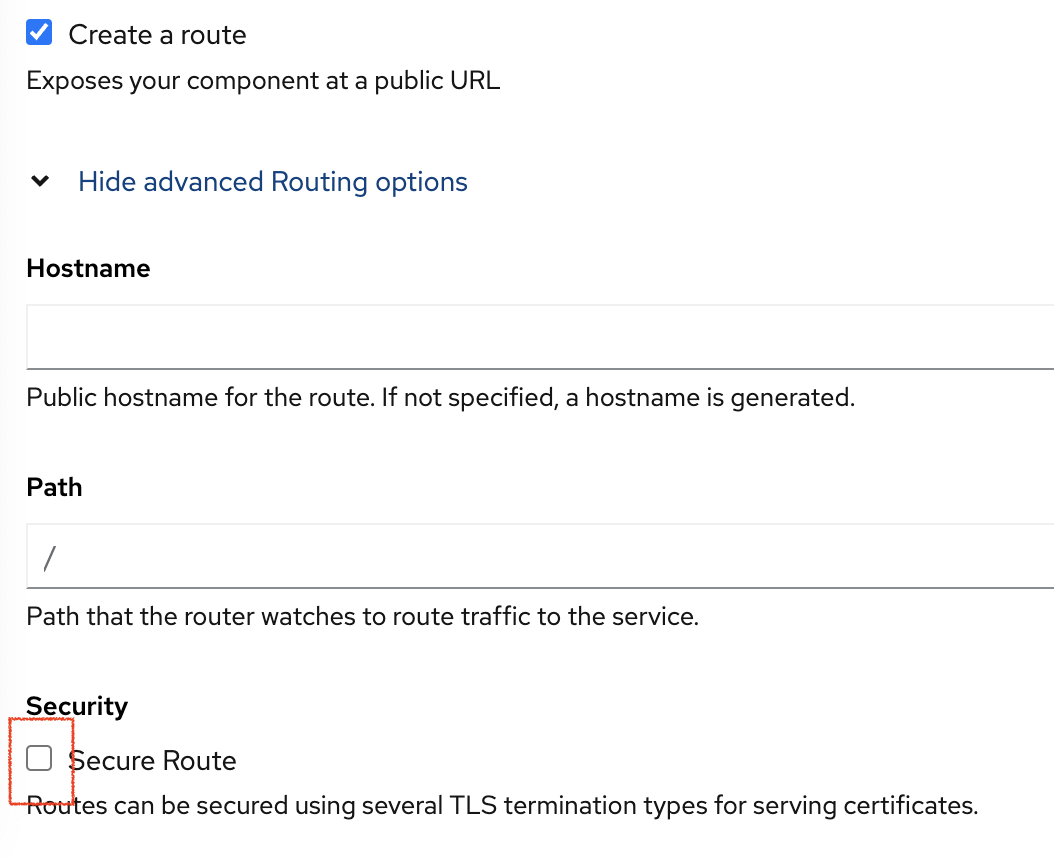Click the Secure Route label text
Image resolution: width=1054 pixels, height=858 pixels.
click(153, 761)
